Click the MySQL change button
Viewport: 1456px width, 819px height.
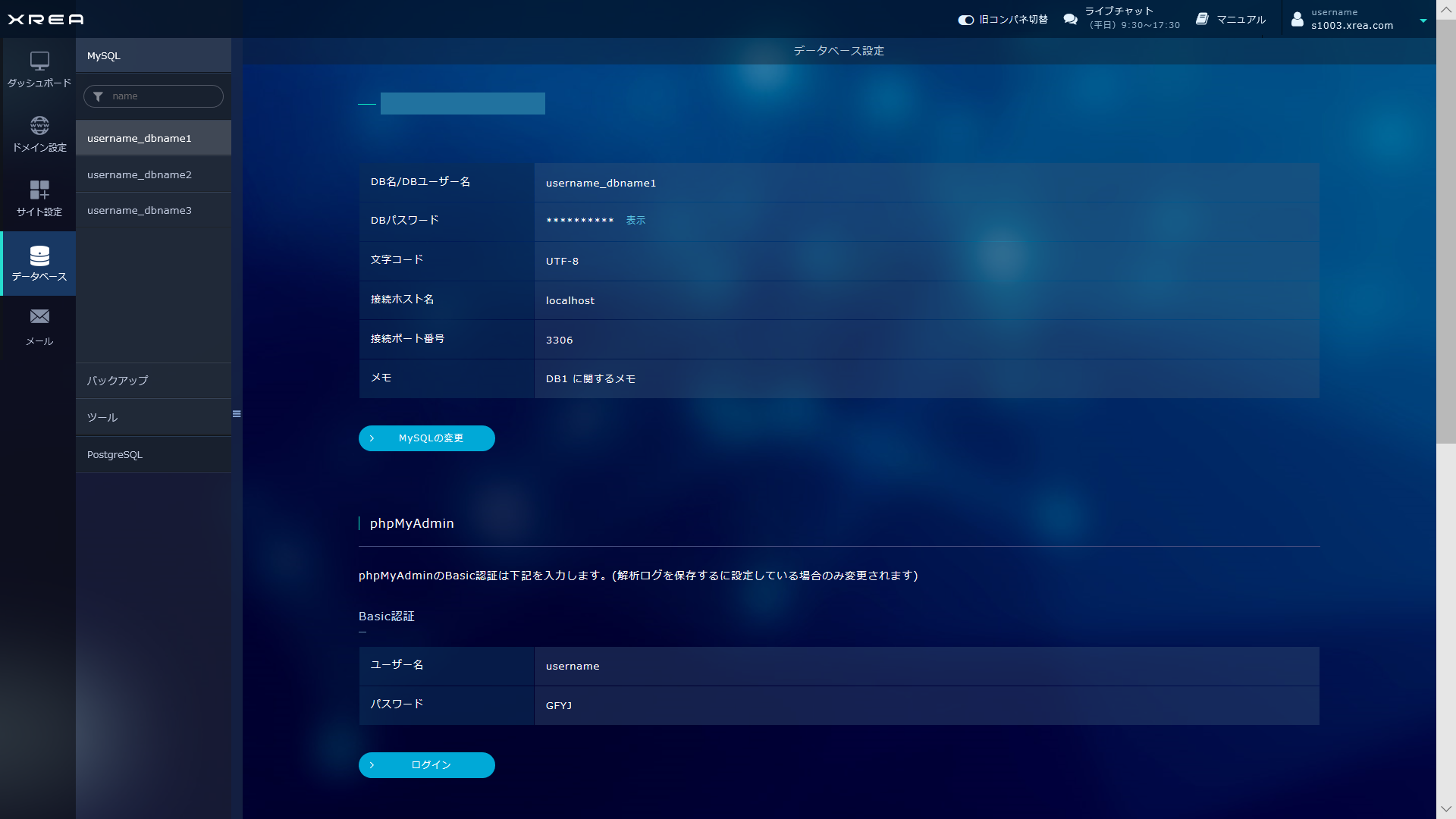(426, 438)
